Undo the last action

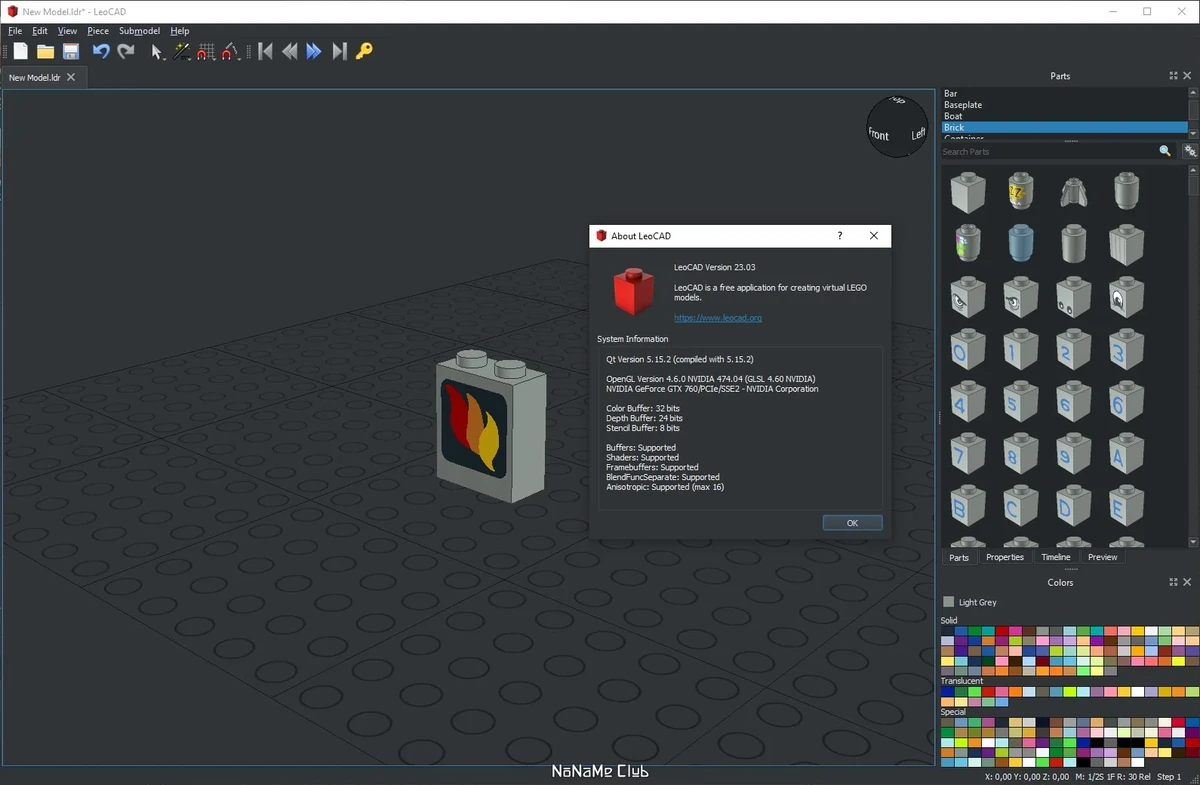(101, 51)
